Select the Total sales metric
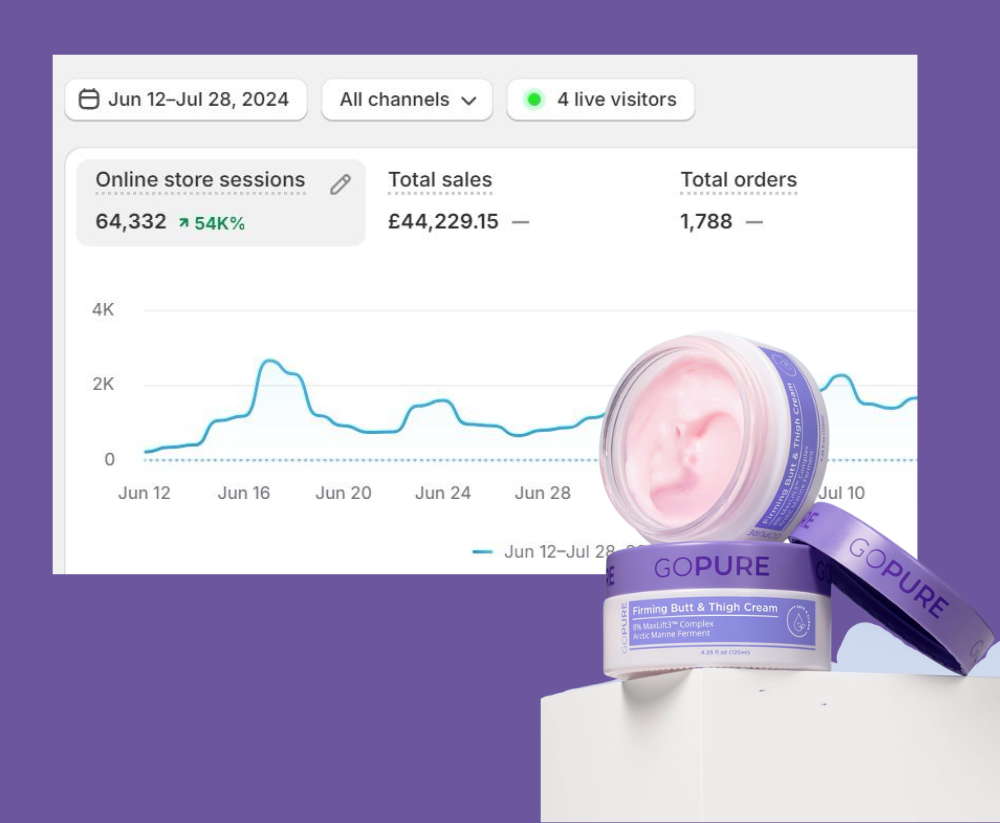 click(x=440, y=181)
